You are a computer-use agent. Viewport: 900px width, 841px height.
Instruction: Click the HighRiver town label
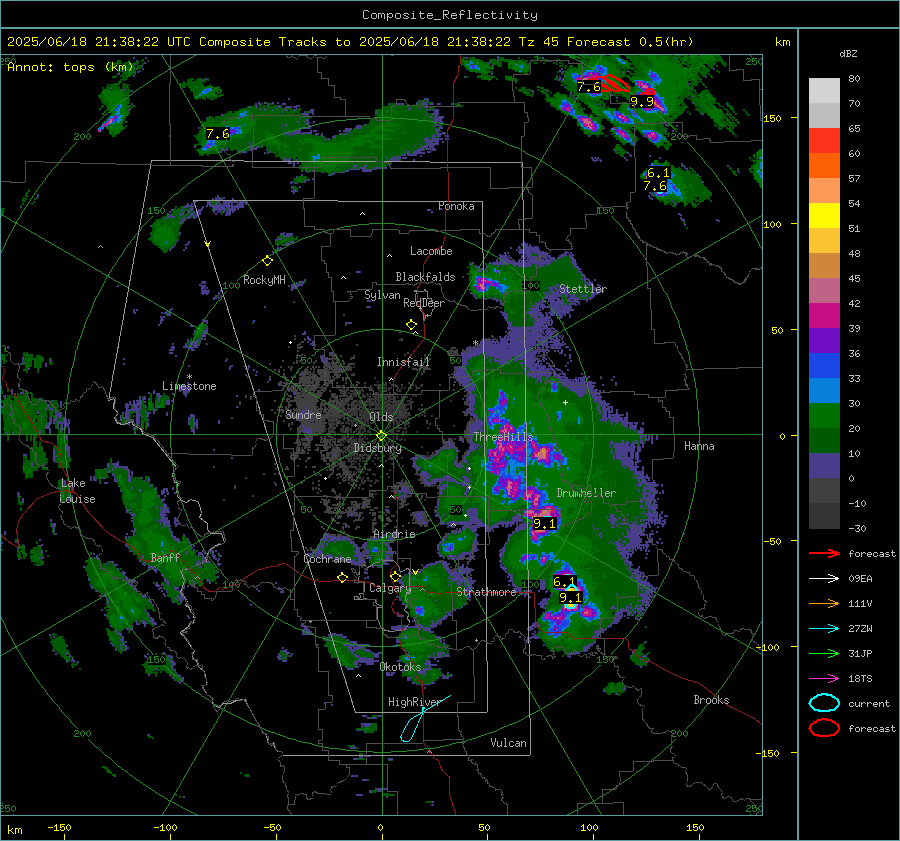[x=414, y=702]
